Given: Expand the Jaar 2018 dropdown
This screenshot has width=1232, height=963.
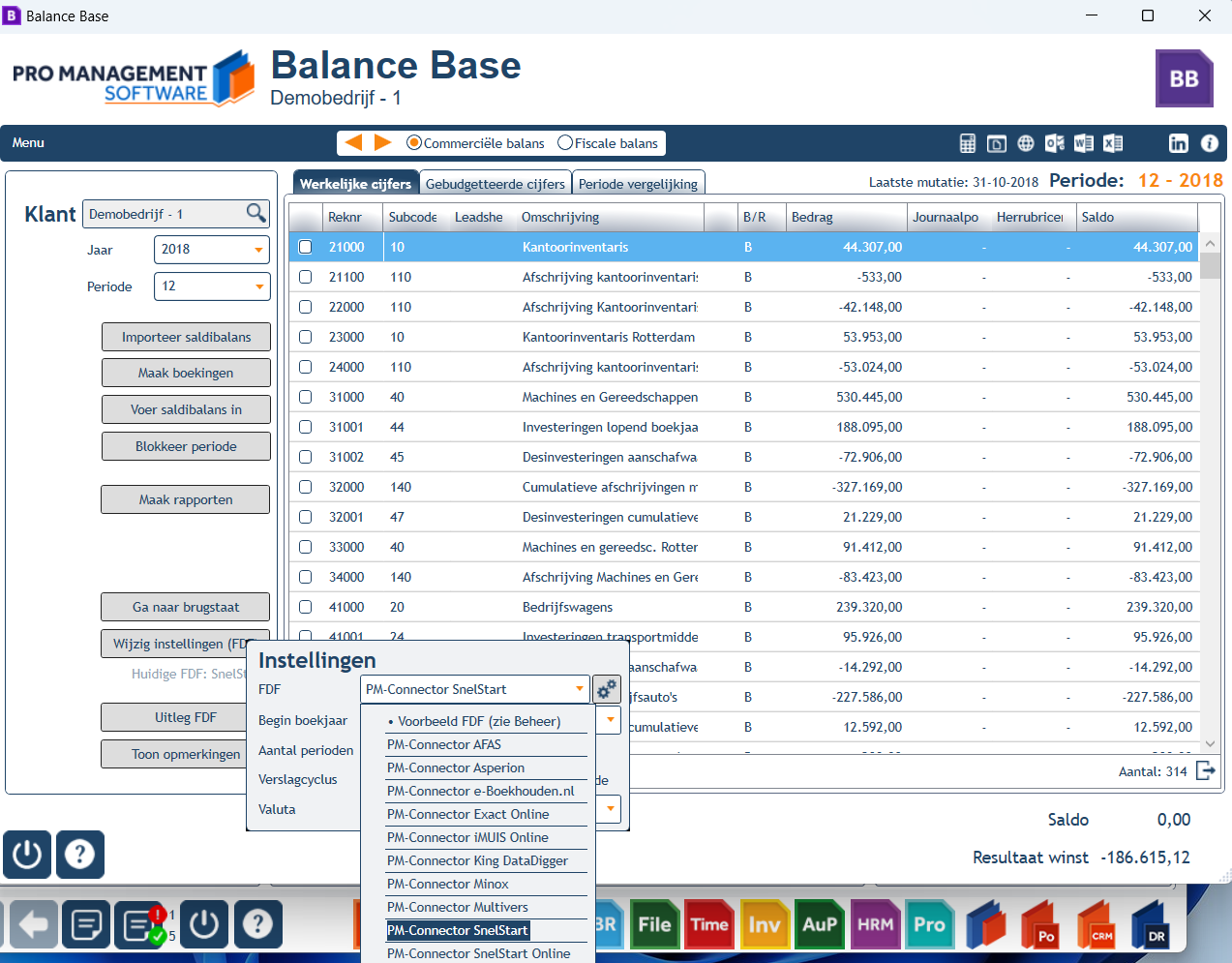Looking at the screenshot, I should [258, 250].
